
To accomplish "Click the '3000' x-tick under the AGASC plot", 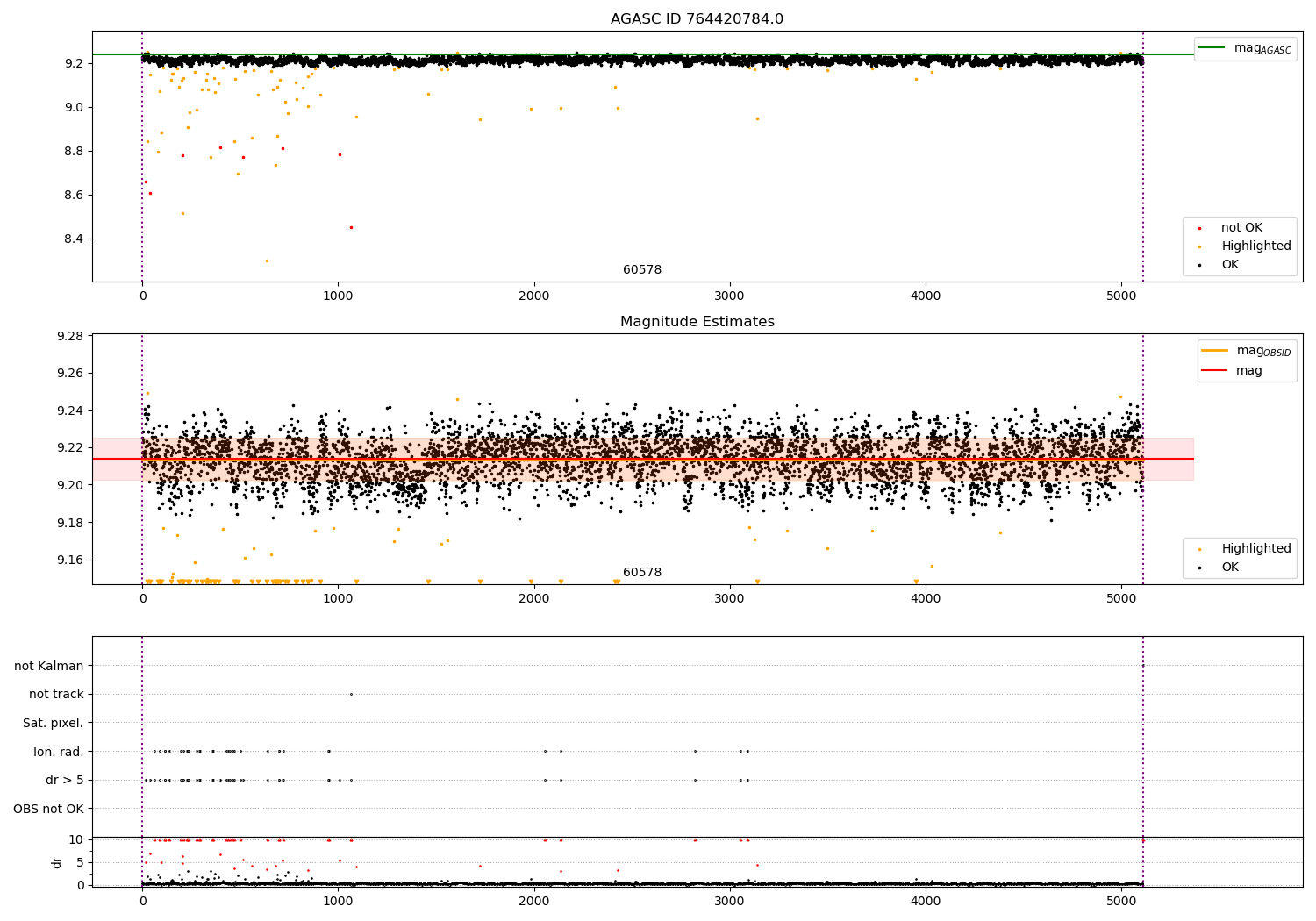I will [730, 296].
